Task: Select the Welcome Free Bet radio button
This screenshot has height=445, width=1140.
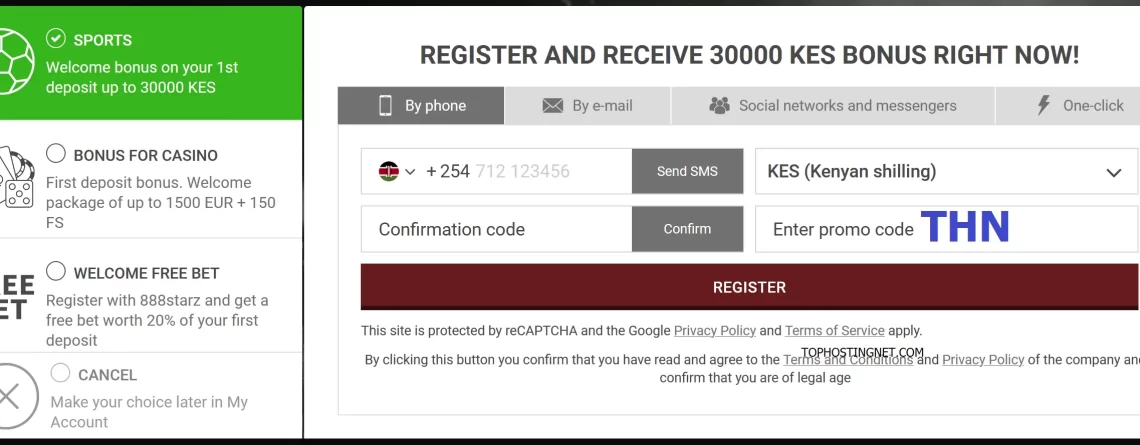Action: click(56, 271)
